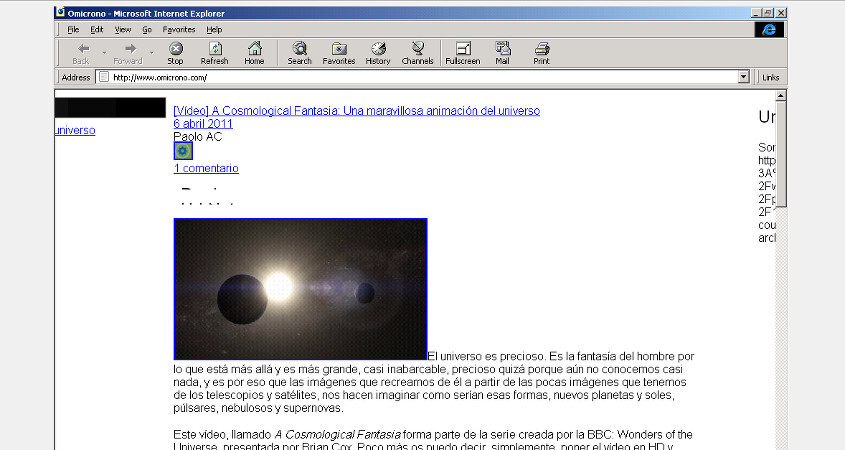Click the space animation image
Screen dimensions: 845x450
pyautogui.click(x=300, y=289)
